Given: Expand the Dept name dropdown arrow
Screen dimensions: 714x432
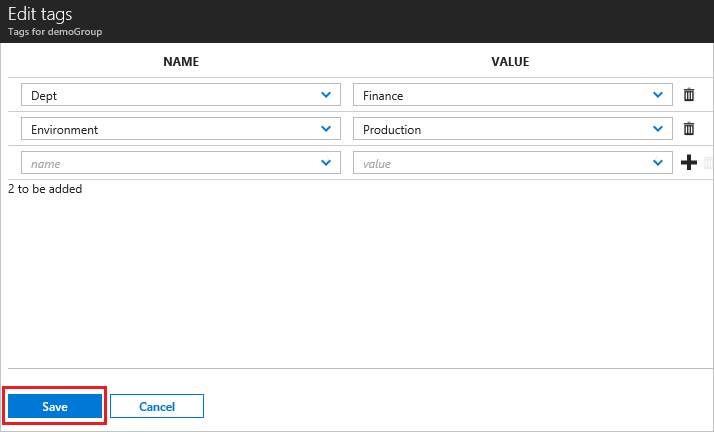Looking at the screenshot, I should tap(326, 95).
